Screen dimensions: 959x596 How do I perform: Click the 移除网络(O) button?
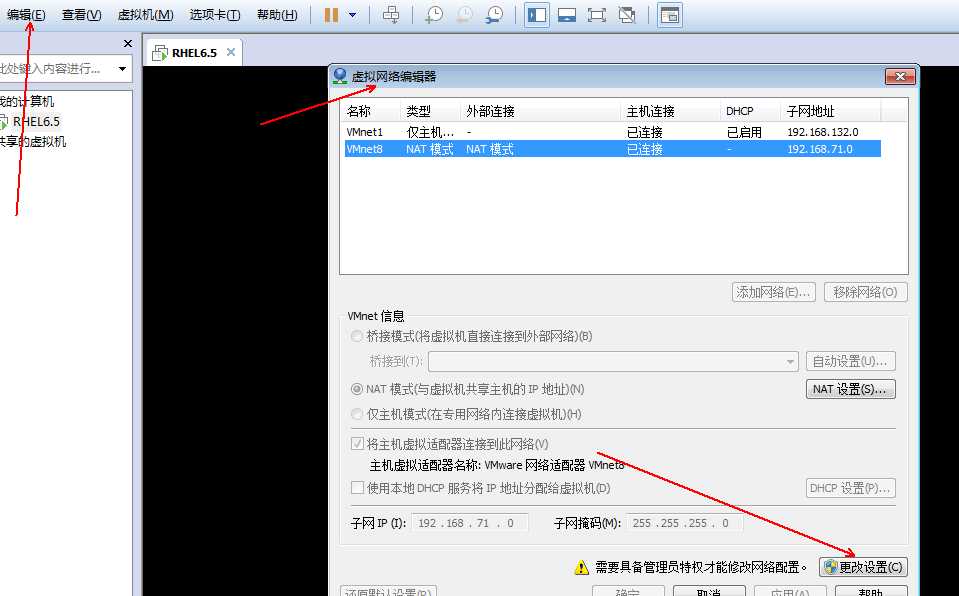[865, 292]
